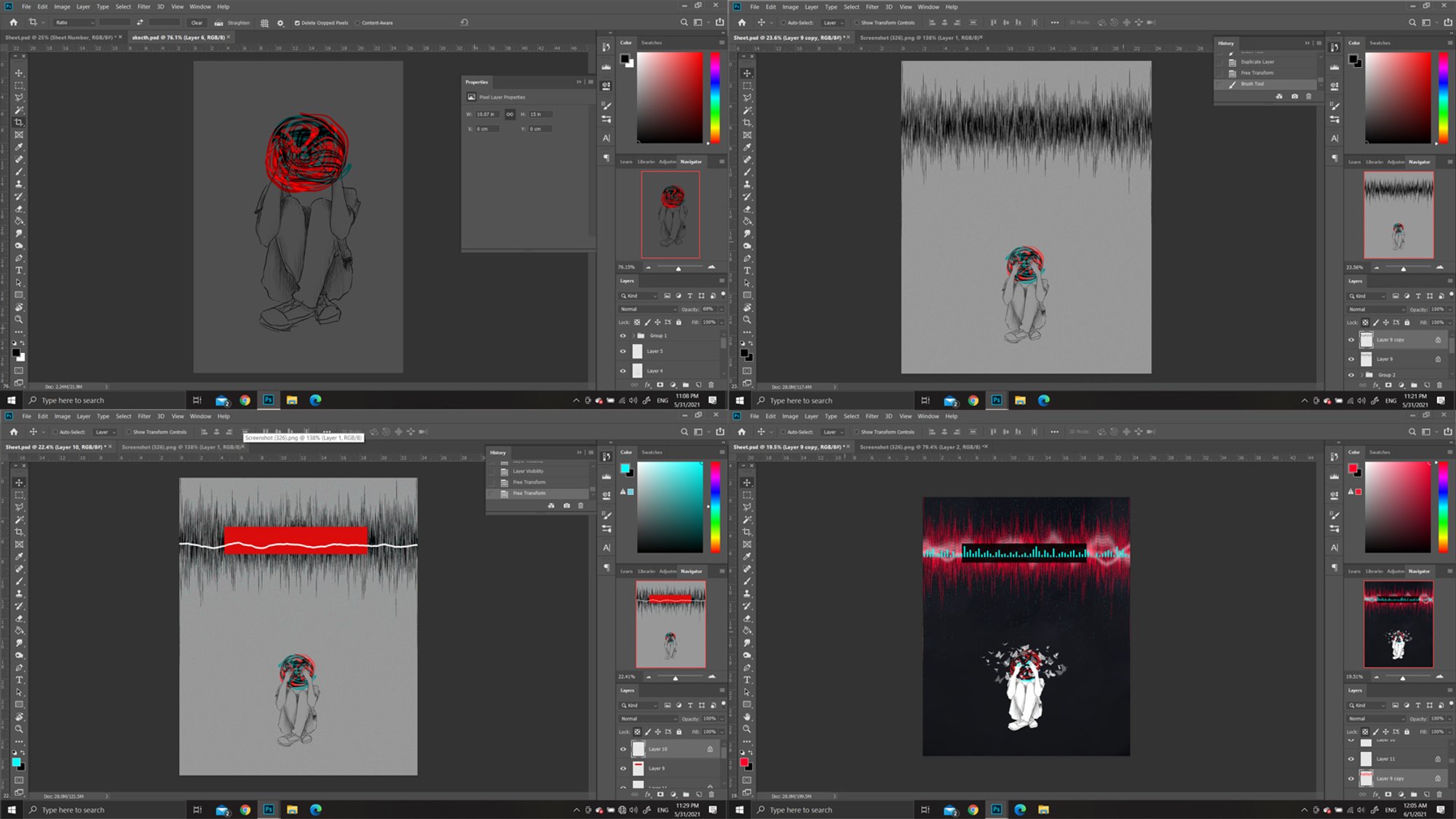Open Kind filter dropdown in top-left Layers panel

point(639,296)
